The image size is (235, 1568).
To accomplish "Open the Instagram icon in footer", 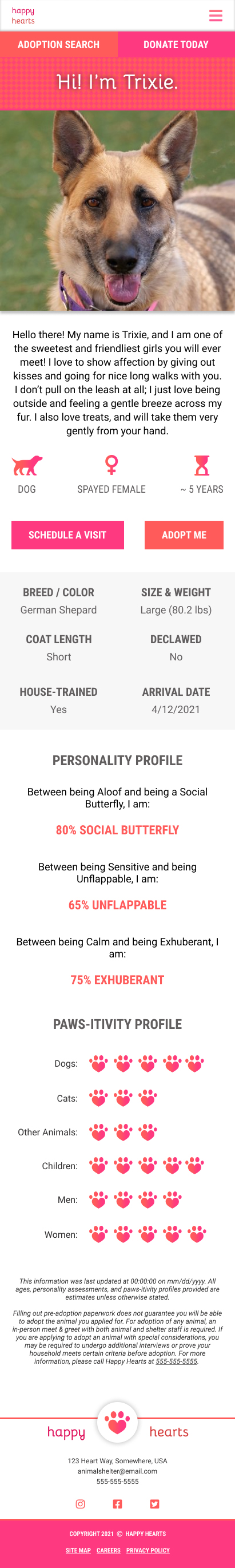I will point(81,1503).
